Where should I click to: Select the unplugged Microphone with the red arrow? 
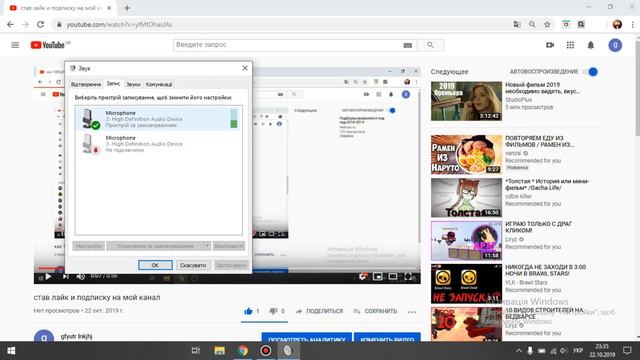pos(158,144)
